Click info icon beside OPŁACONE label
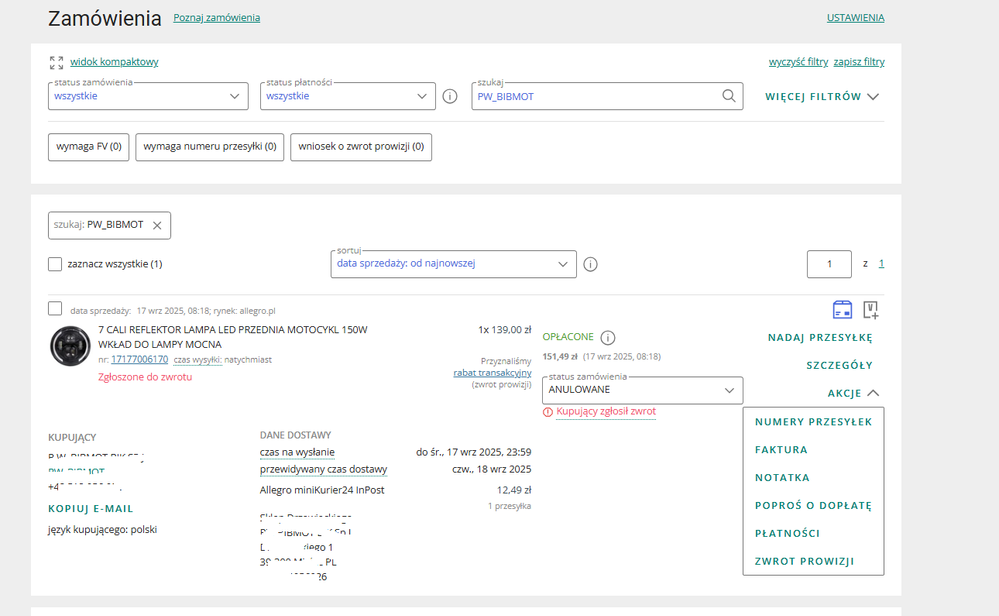 [x=608, y=338]
